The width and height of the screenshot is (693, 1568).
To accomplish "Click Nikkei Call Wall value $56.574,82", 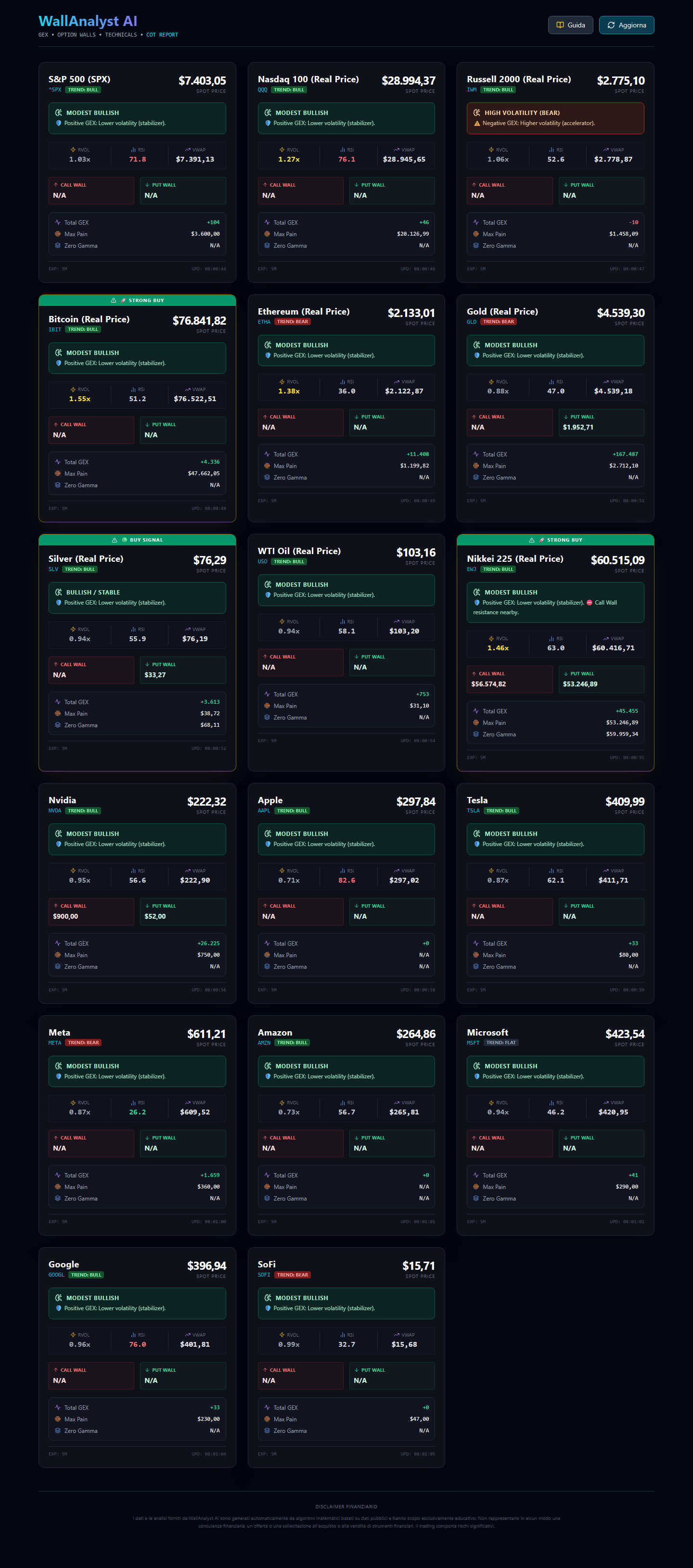I will (x=488, y=684).
